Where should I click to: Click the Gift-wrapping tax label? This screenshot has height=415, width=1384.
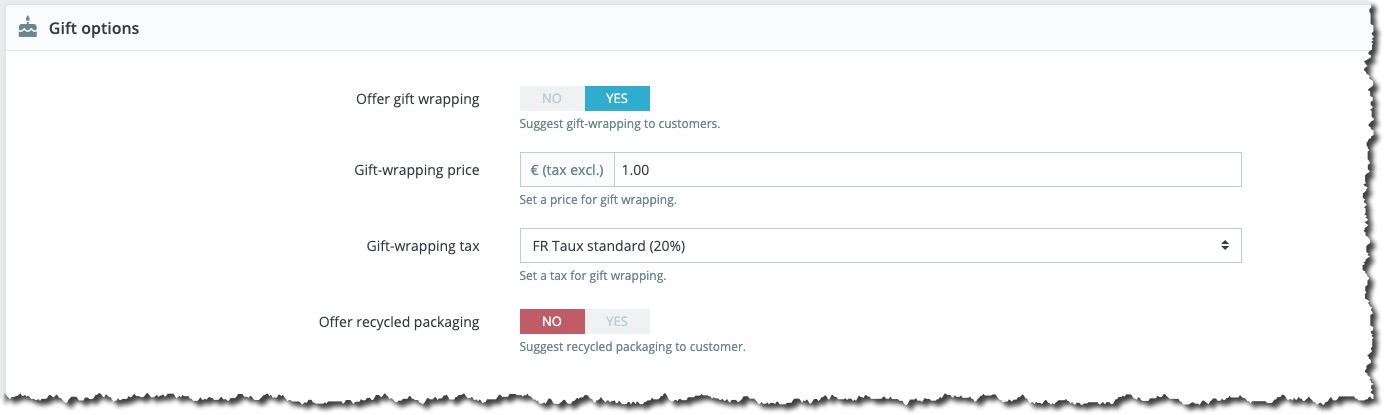tap(422, 246)
